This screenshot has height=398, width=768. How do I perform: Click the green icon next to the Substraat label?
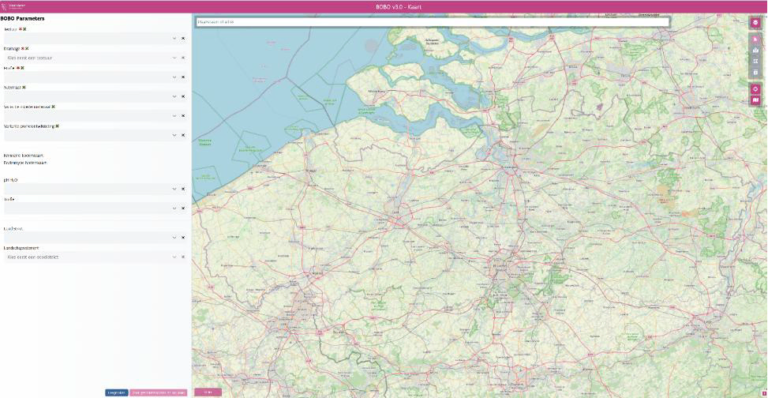tap(24, 87)
